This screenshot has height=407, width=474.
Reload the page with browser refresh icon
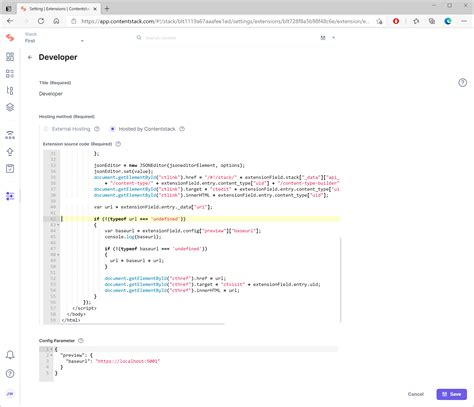(41, 21)
